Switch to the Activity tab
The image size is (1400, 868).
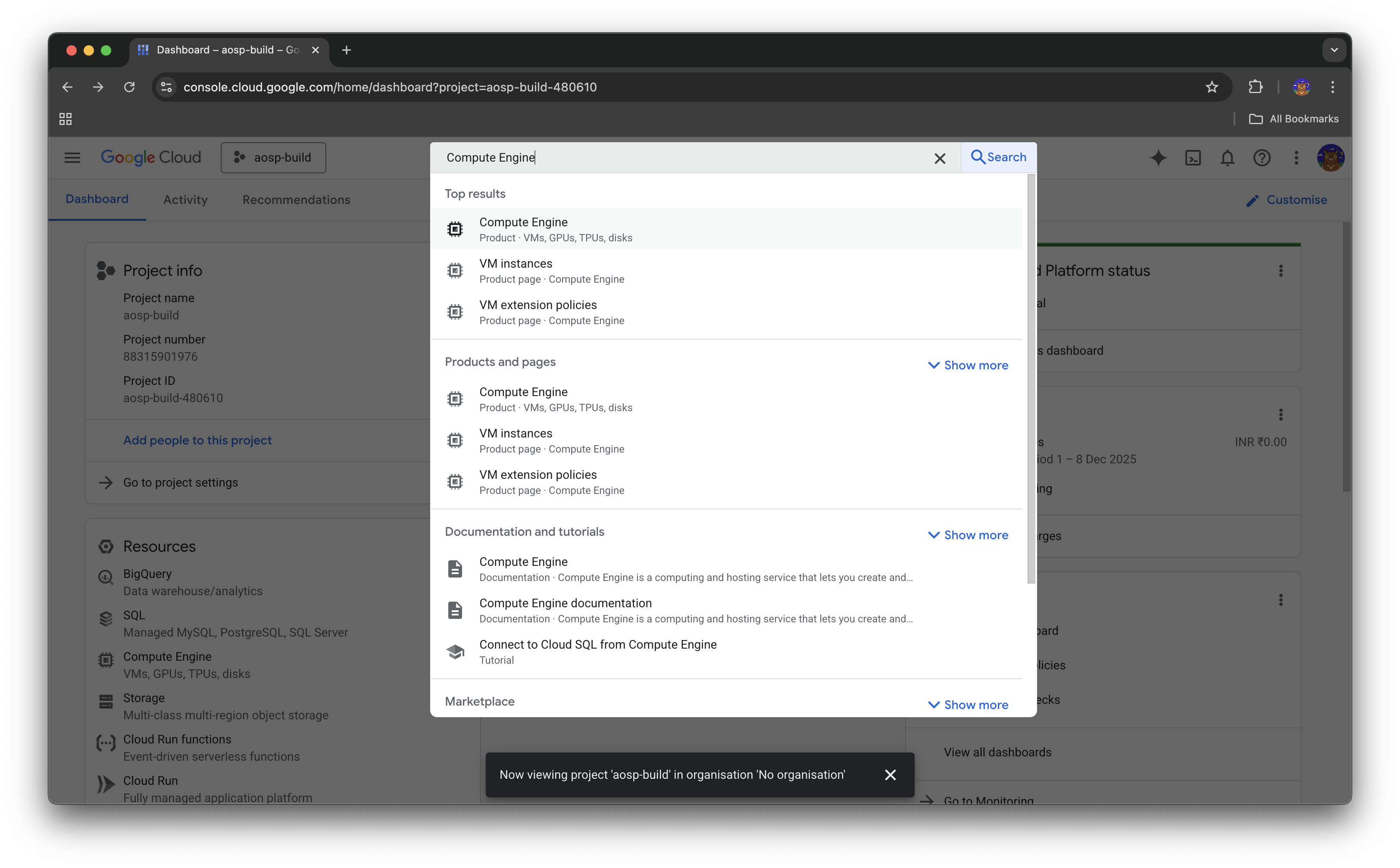[185, 200]
